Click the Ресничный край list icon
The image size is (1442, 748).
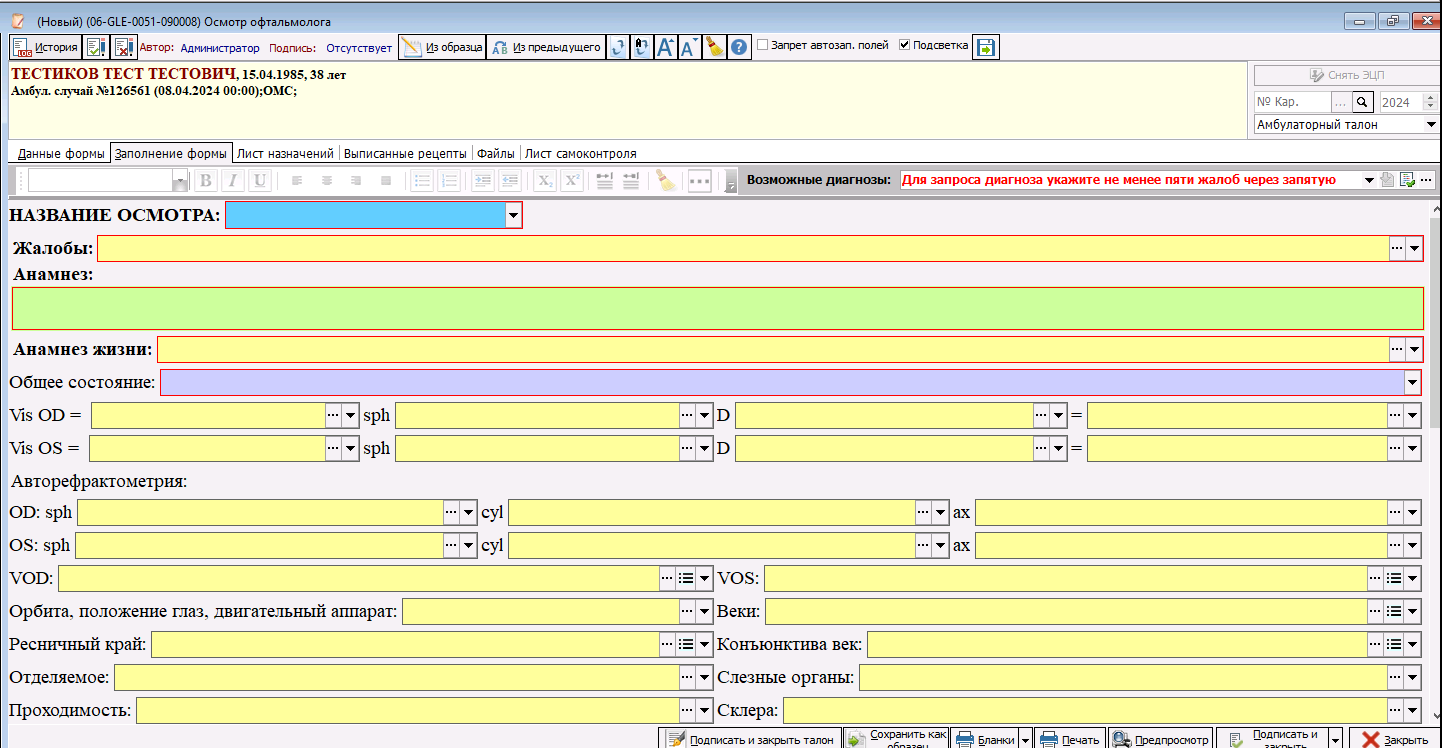686,644
